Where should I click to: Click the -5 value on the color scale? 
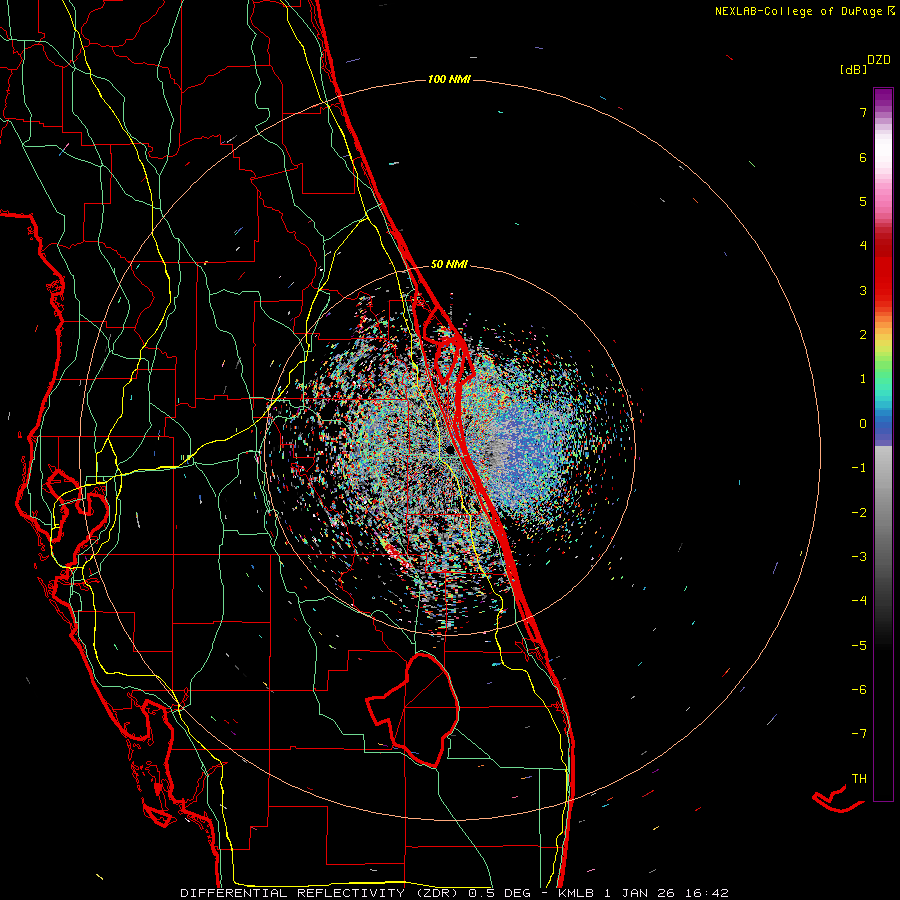(859, 646)
